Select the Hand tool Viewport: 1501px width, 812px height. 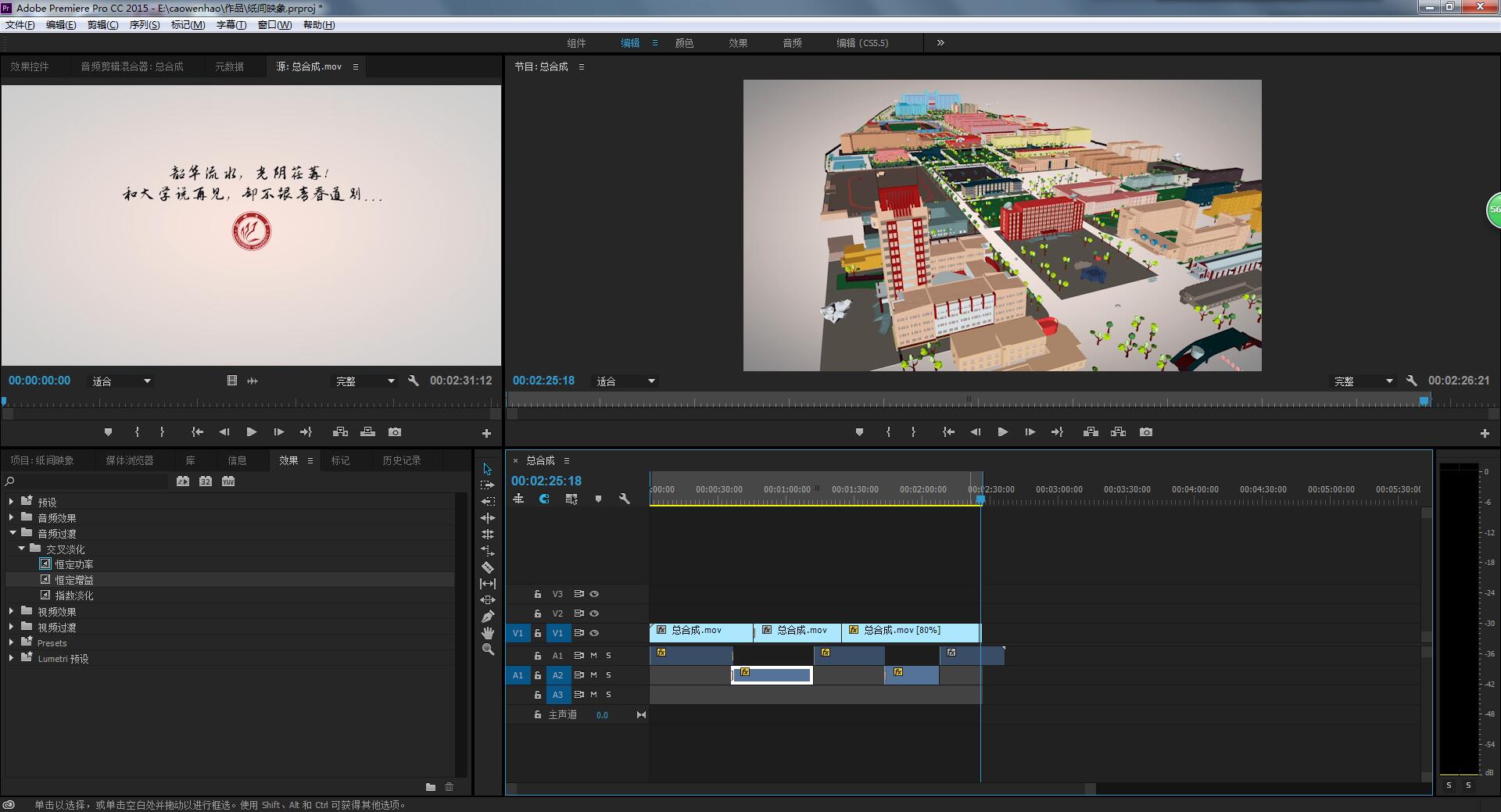pos(488,633)
